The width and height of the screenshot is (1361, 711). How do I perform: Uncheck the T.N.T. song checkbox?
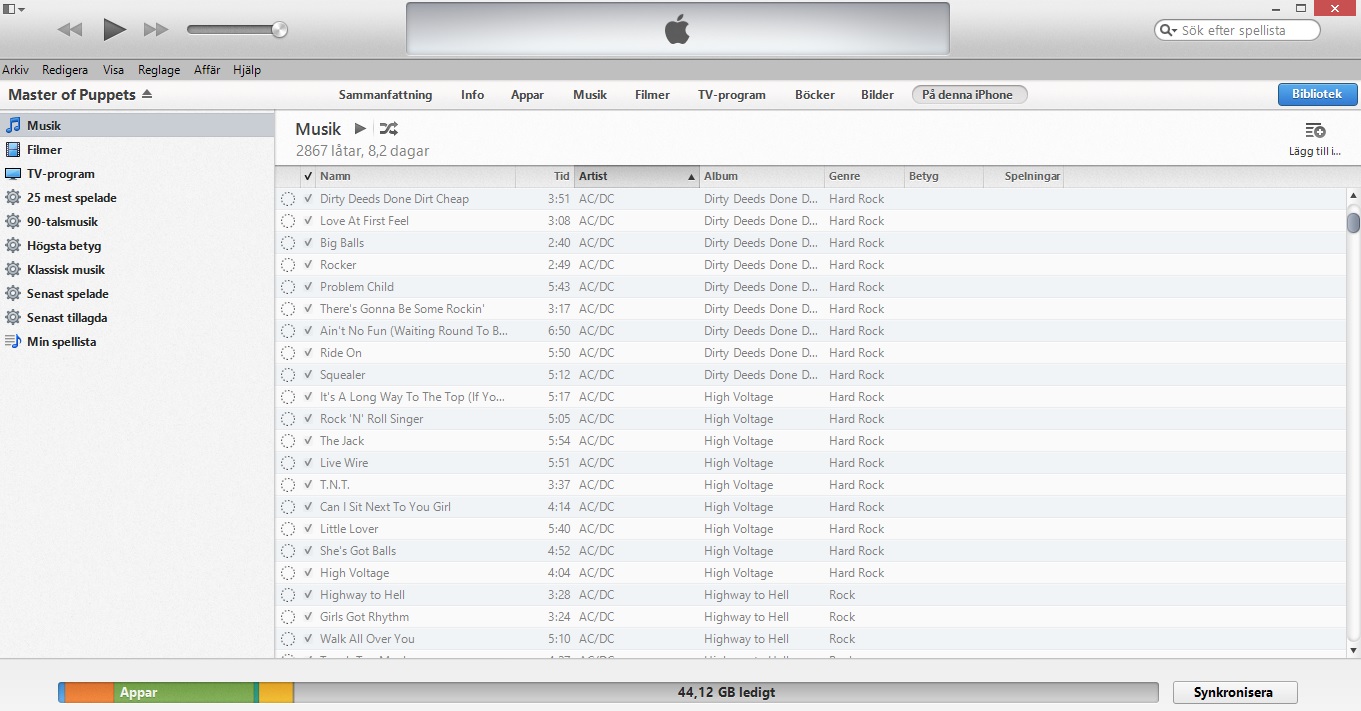click(308, 485)
